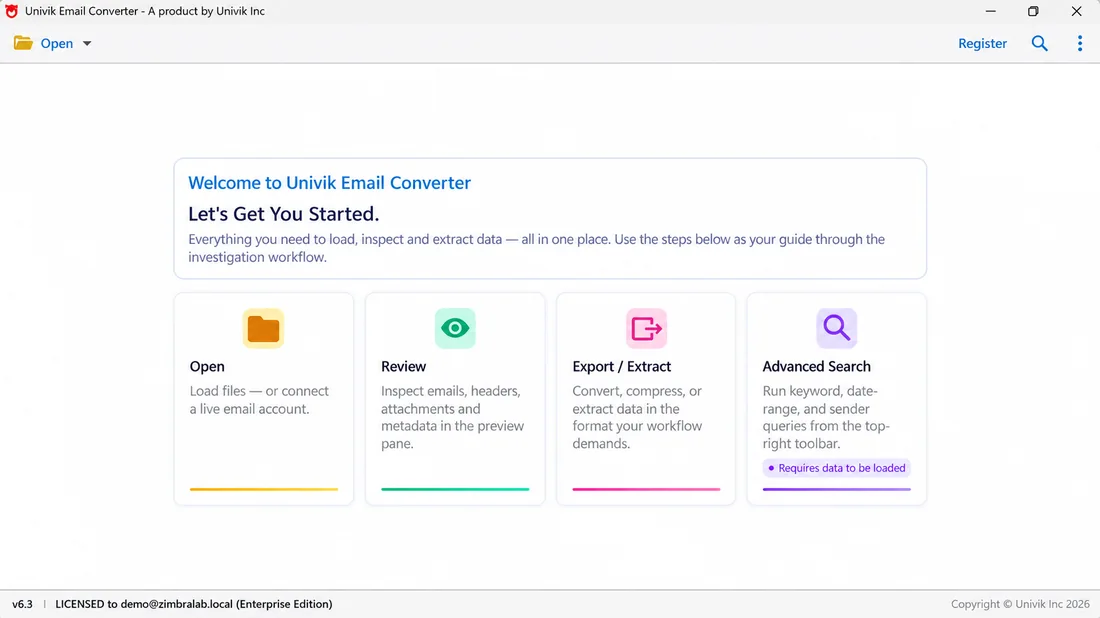Select the Open card title
This screenshot has height=618, width=1100.
207,366
